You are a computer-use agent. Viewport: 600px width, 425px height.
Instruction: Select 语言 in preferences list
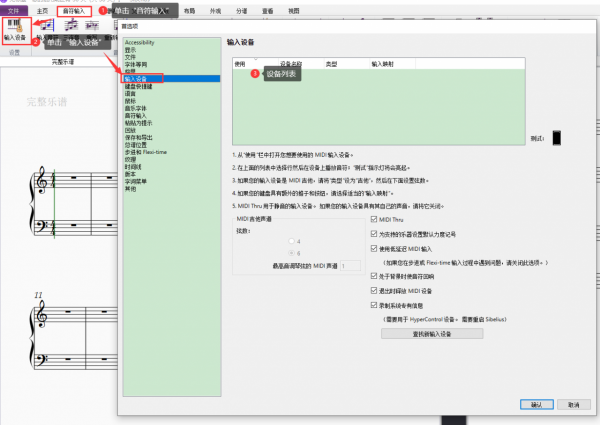click(x=130, y=94)
